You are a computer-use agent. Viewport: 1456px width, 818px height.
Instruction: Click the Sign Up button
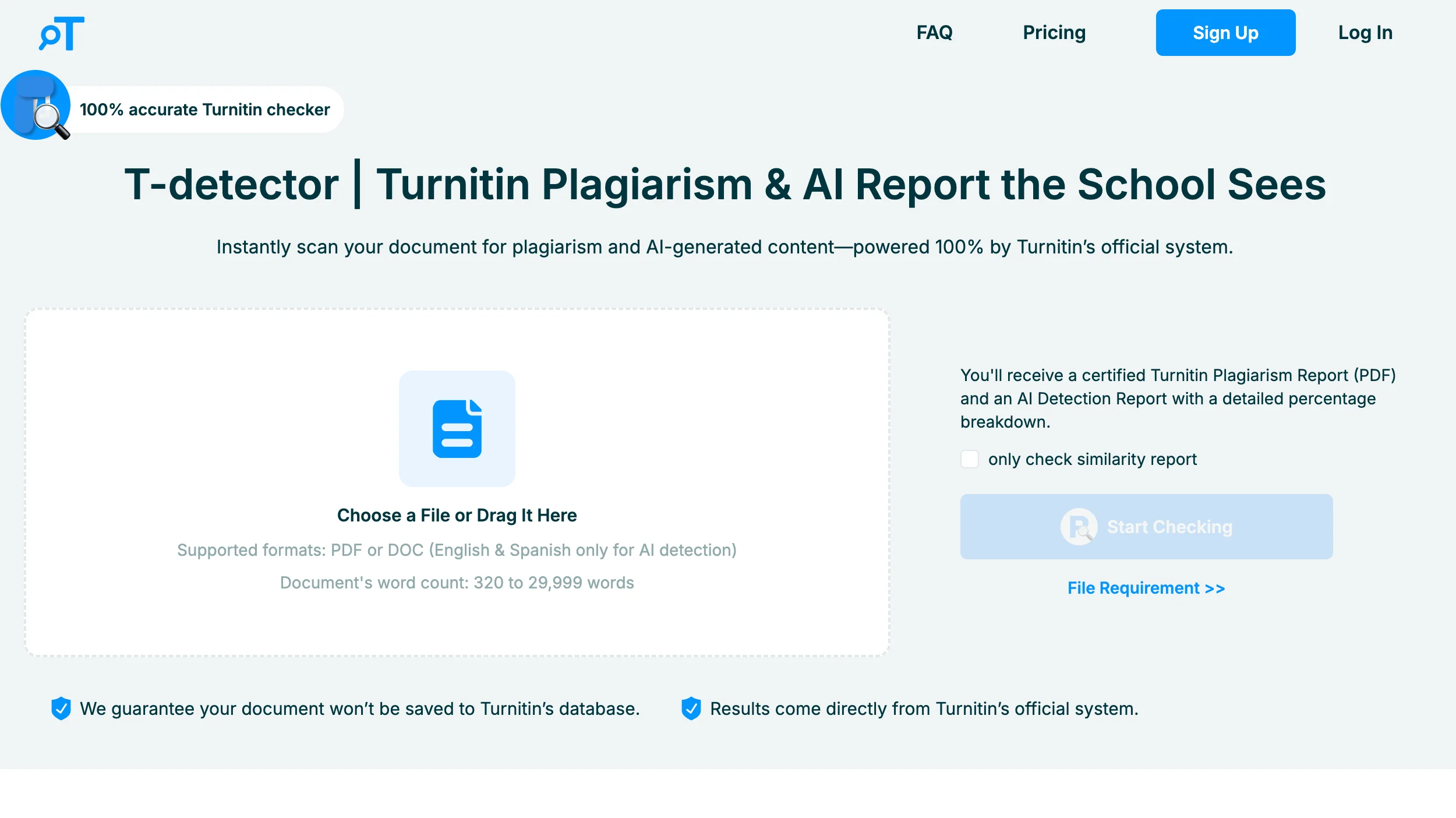[x=1226, y=33]
